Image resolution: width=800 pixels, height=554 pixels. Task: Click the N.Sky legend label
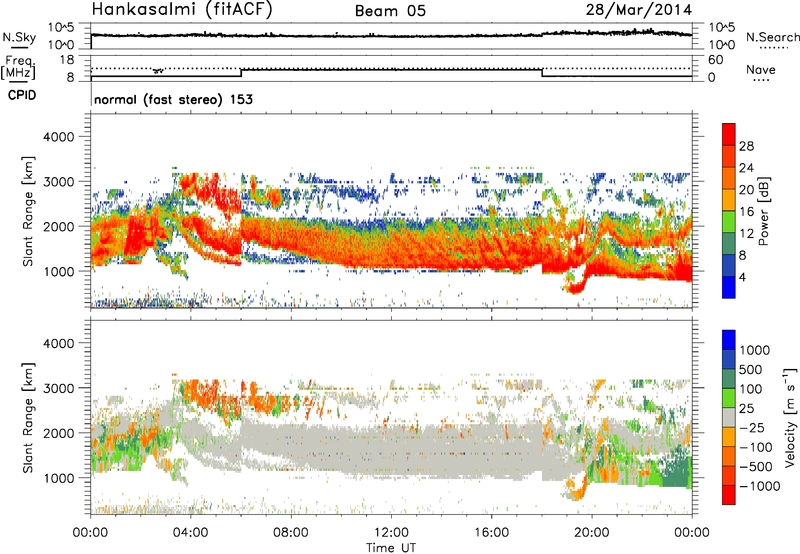click(x=19, y=37)
